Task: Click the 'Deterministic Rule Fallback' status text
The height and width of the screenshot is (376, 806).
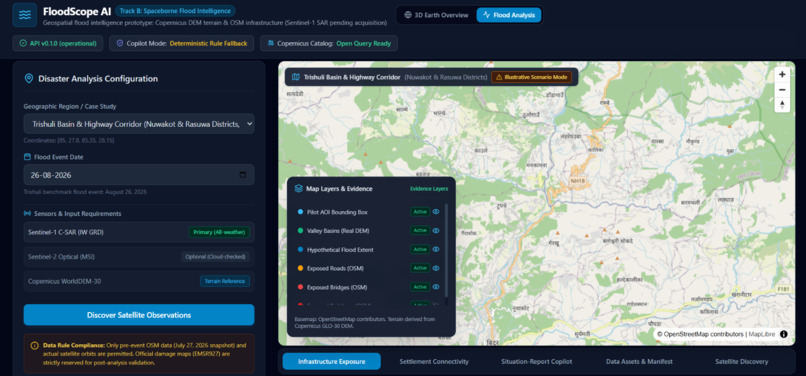Action: click(x=208, y=44)
